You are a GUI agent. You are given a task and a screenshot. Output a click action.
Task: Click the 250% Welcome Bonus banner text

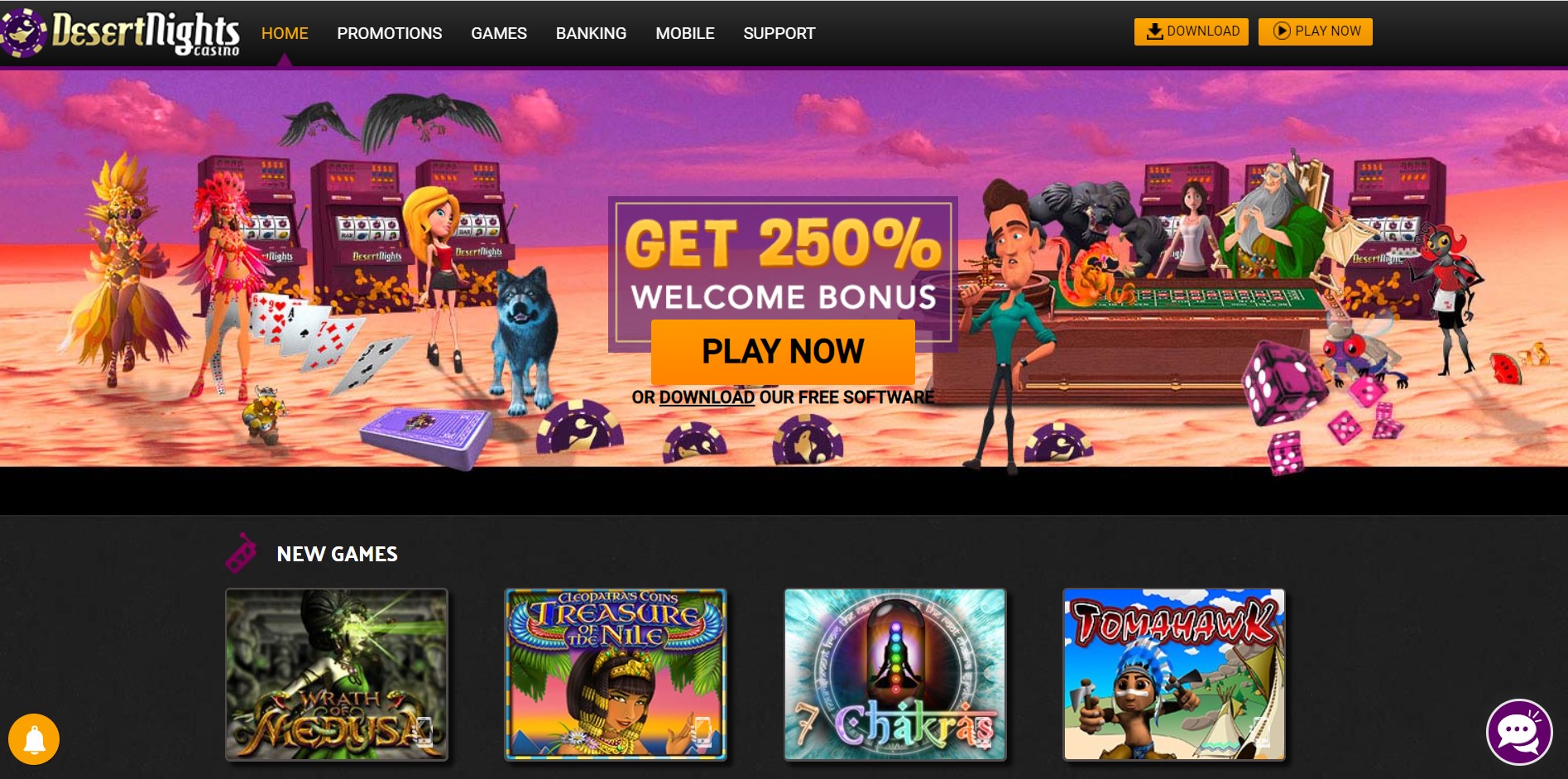pyautogui.click(x=783, y=263)
